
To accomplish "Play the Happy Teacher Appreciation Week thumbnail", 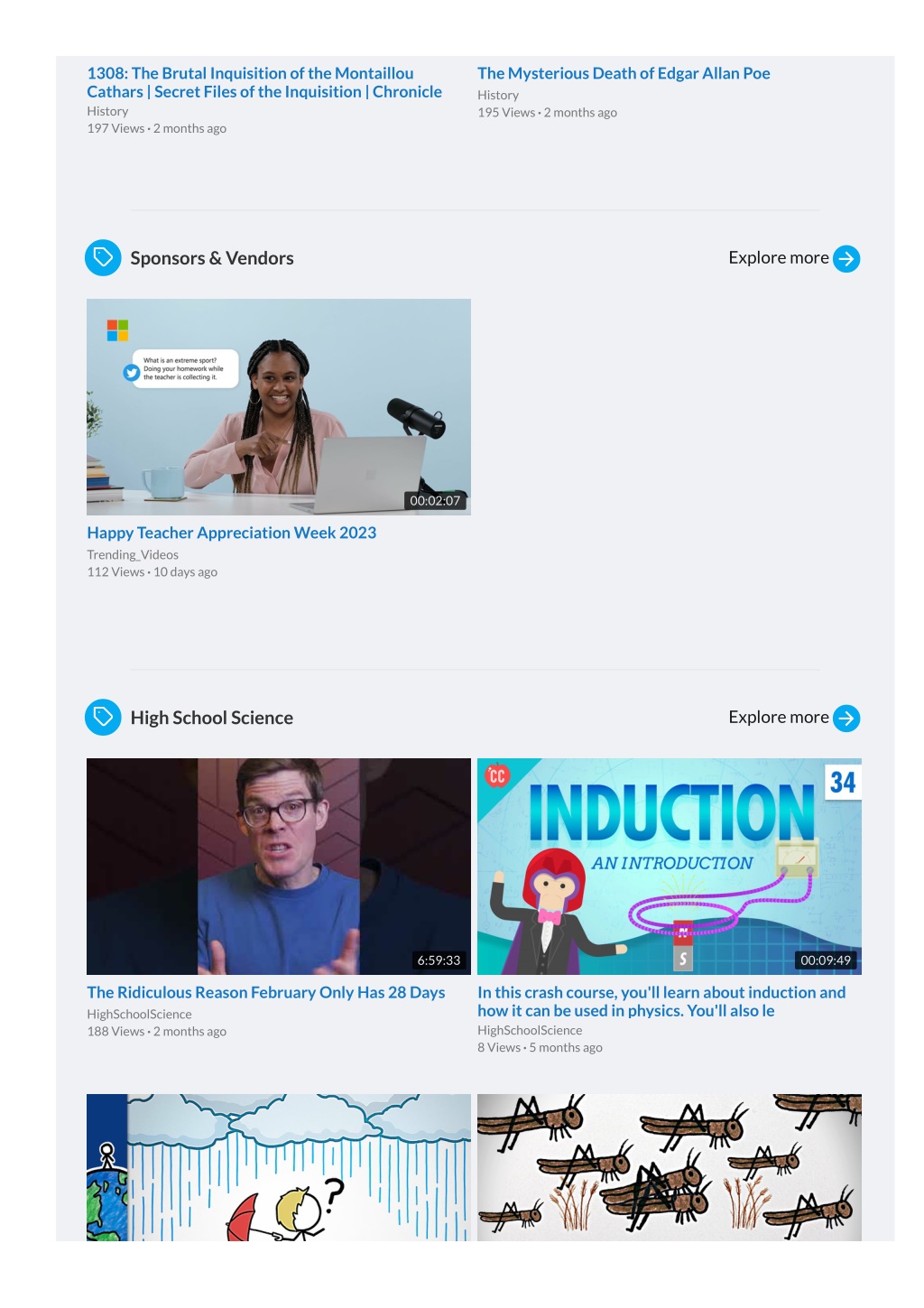I will point(279,407).
